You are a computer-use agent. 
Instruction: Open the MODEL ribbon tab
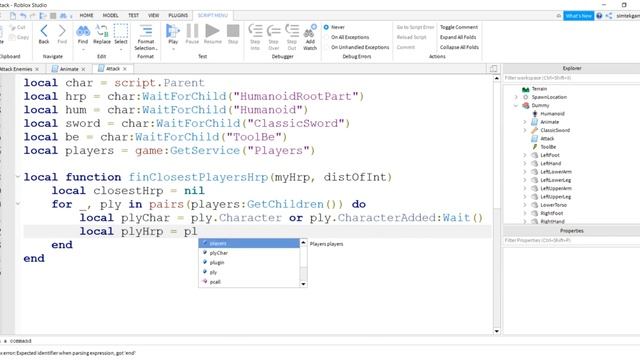pos(110,16)
